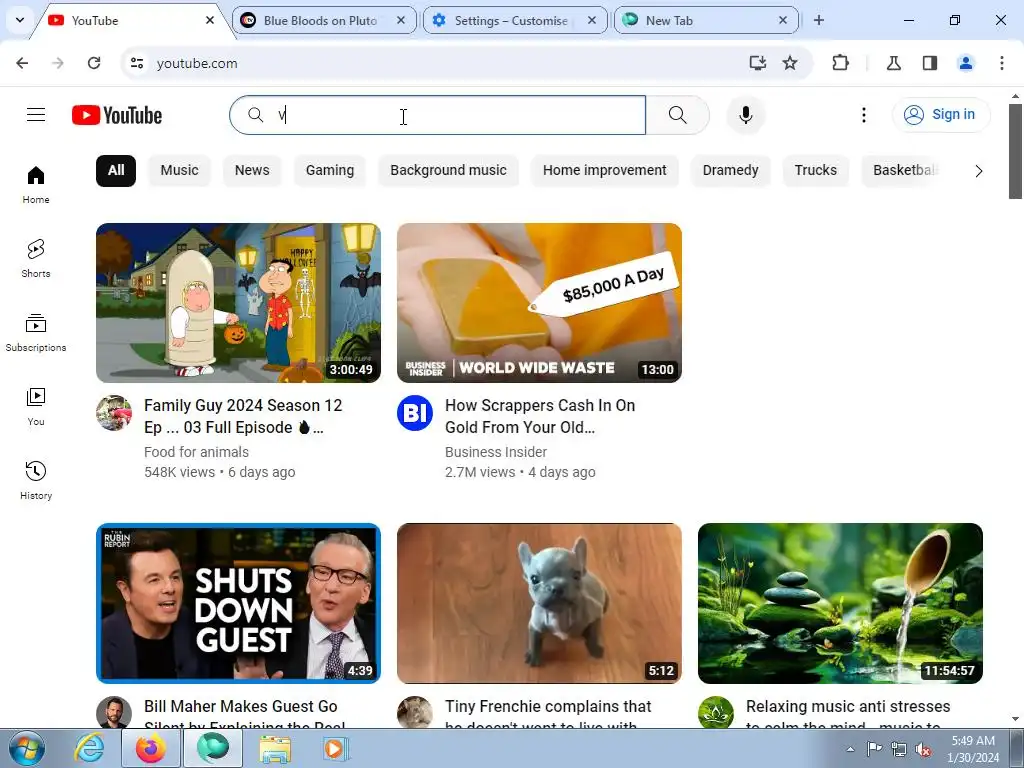Click into the YouTube search input field

click(x=438, y=115)
